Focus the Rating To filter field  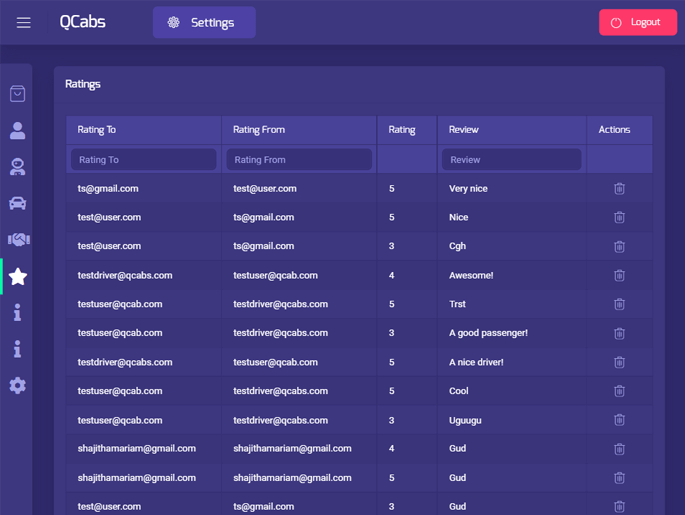click(144, 159)
